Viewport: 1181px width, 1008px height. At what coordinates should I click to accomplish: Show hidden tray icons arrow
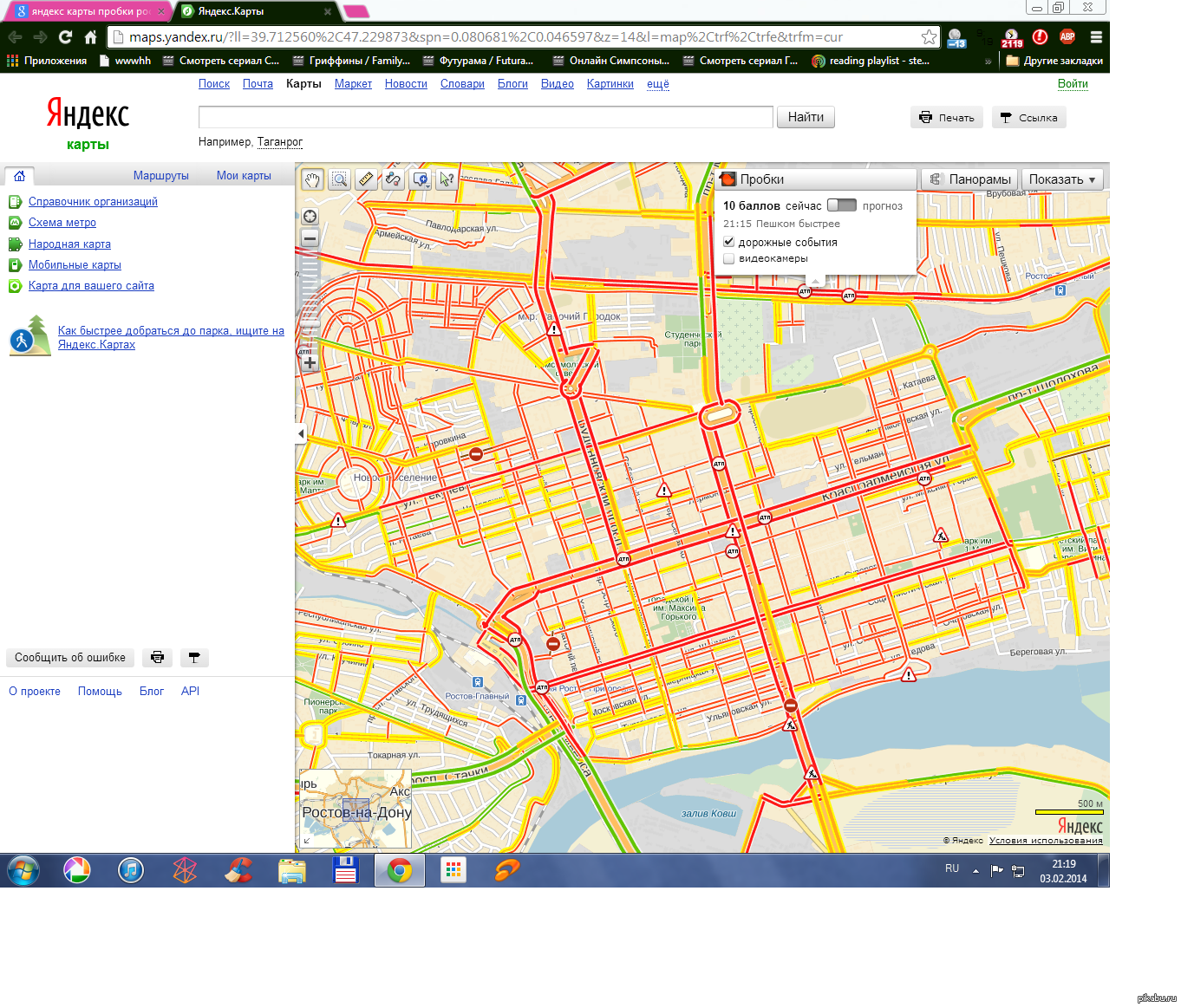pos(975,870)
